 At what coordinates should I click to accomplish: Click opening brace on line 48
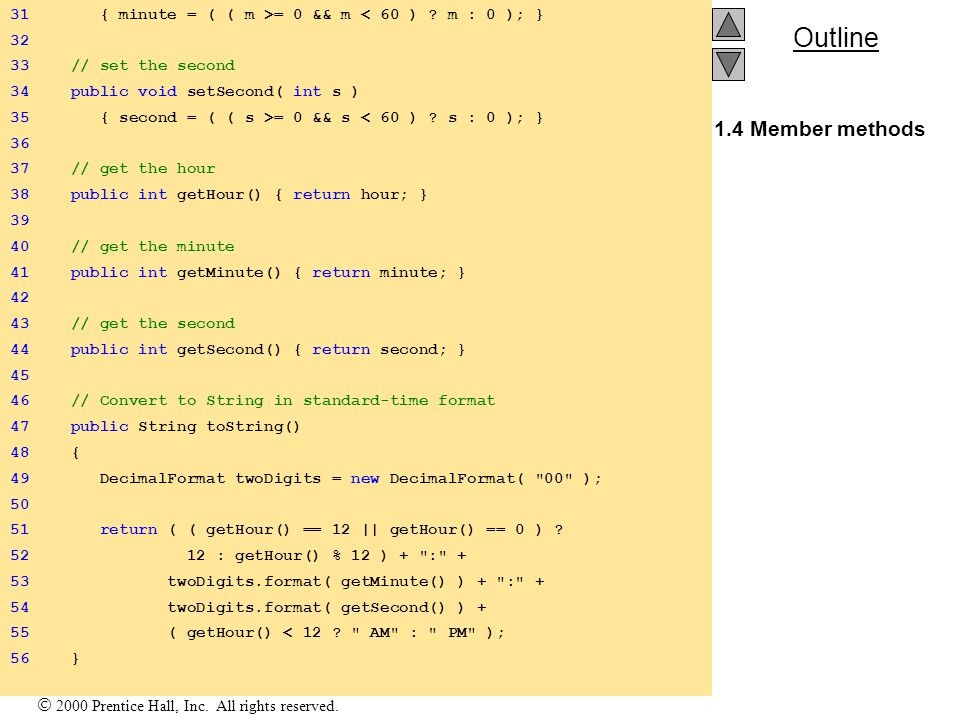(75, 452)
